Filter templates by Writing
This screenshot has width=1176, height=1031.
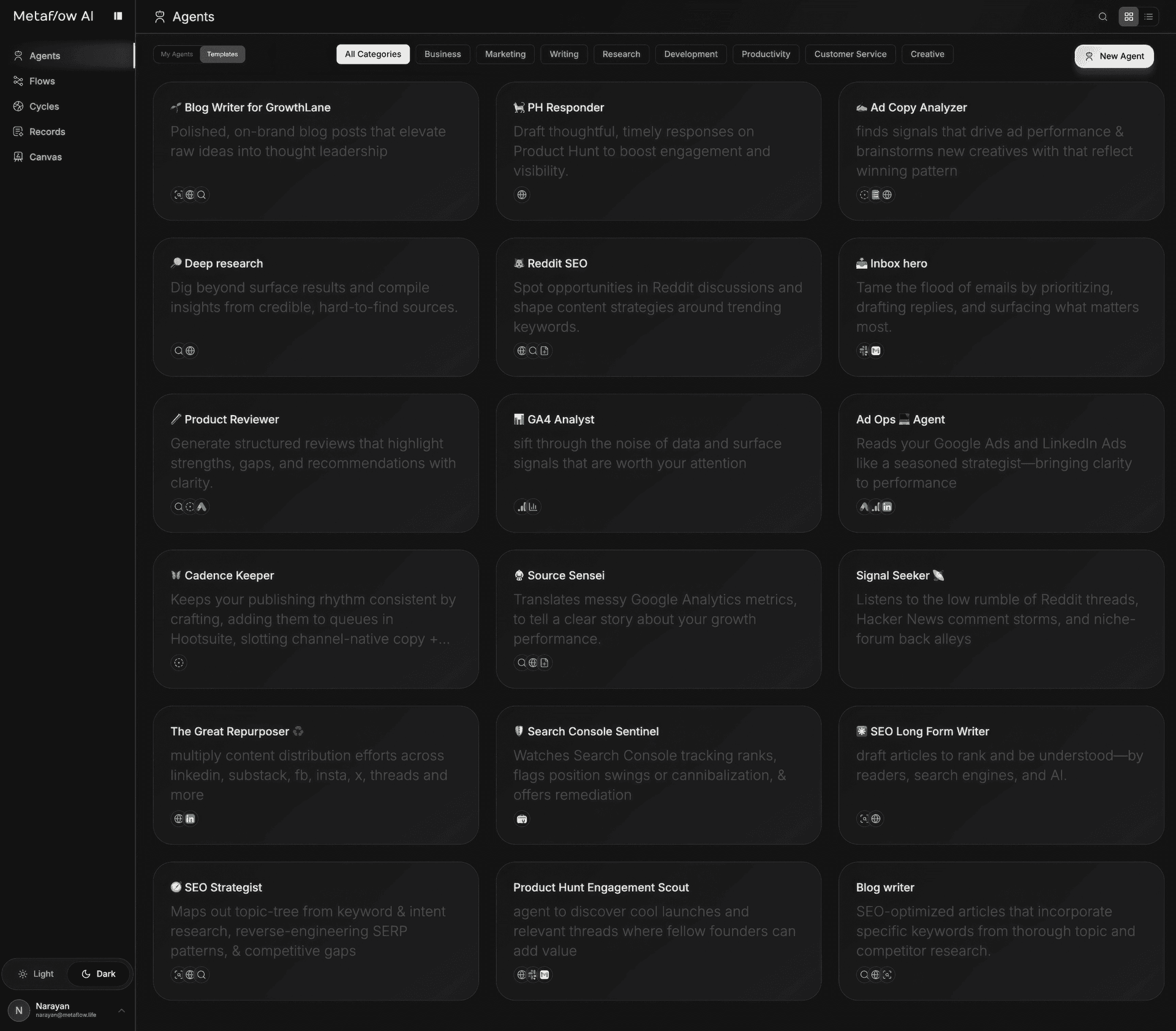pyautogui.click(x=563, y=54)
